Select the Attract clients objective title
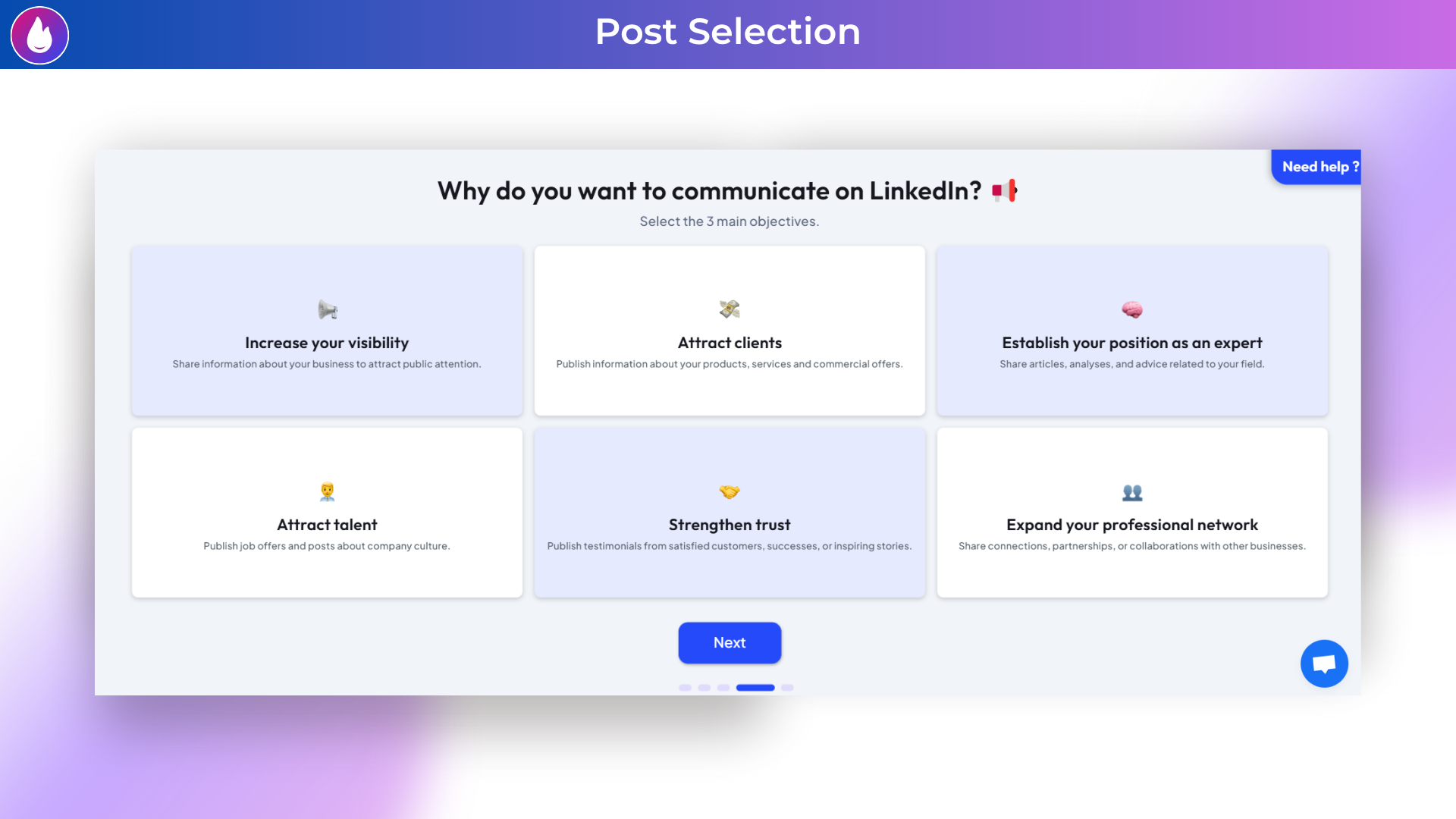 pyautogui.click(x=730, y=343)
